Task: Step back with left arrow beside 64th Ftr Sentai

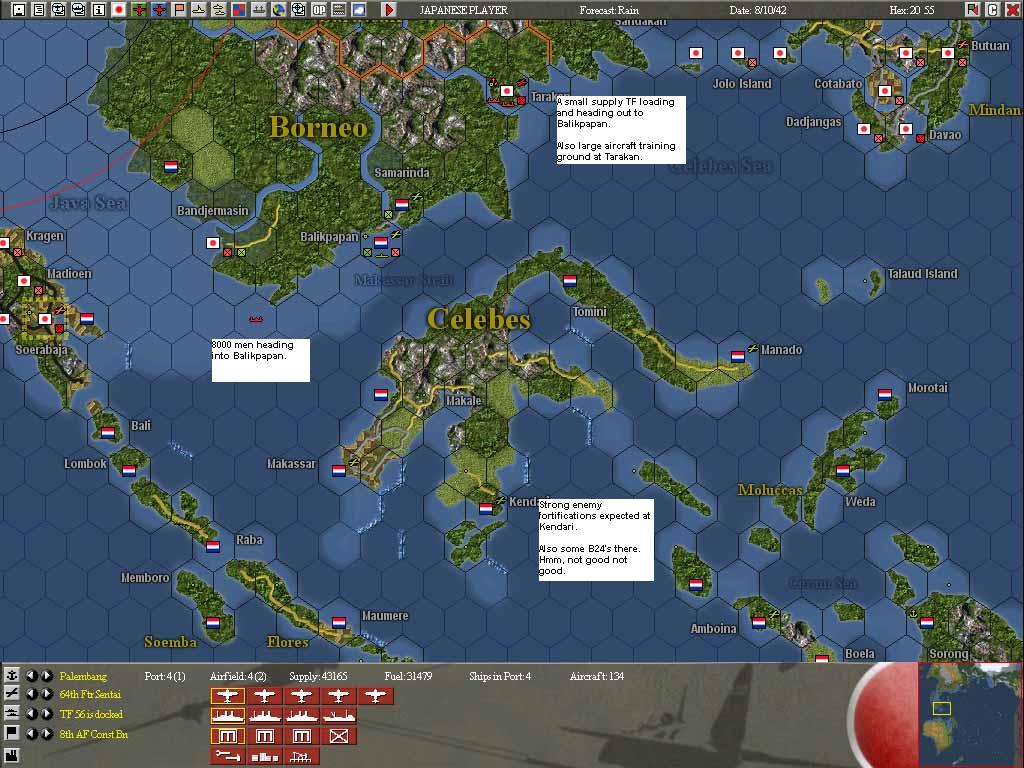Action: click(34, 694)
